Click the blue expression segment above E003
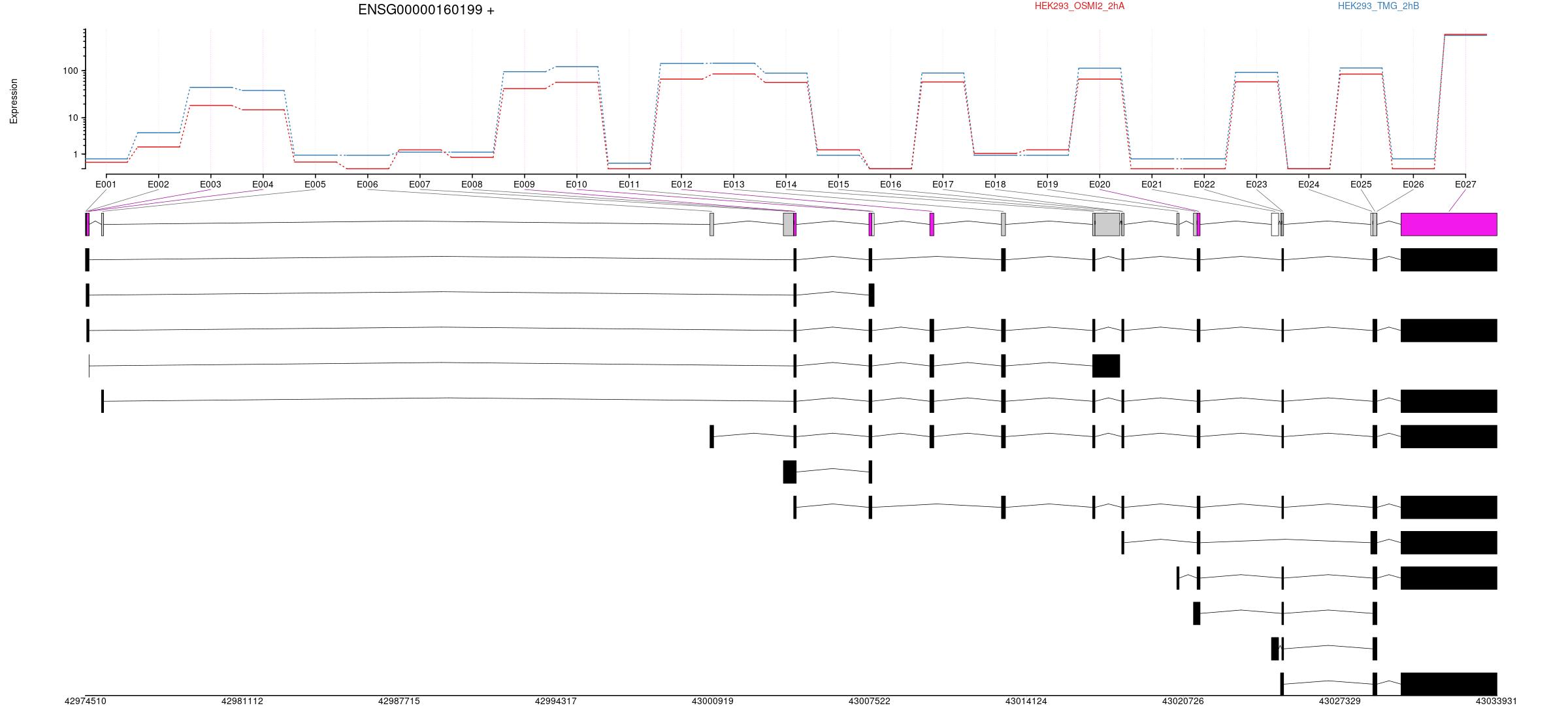Screen dimensions: 1568x712 tap(210, 87)
